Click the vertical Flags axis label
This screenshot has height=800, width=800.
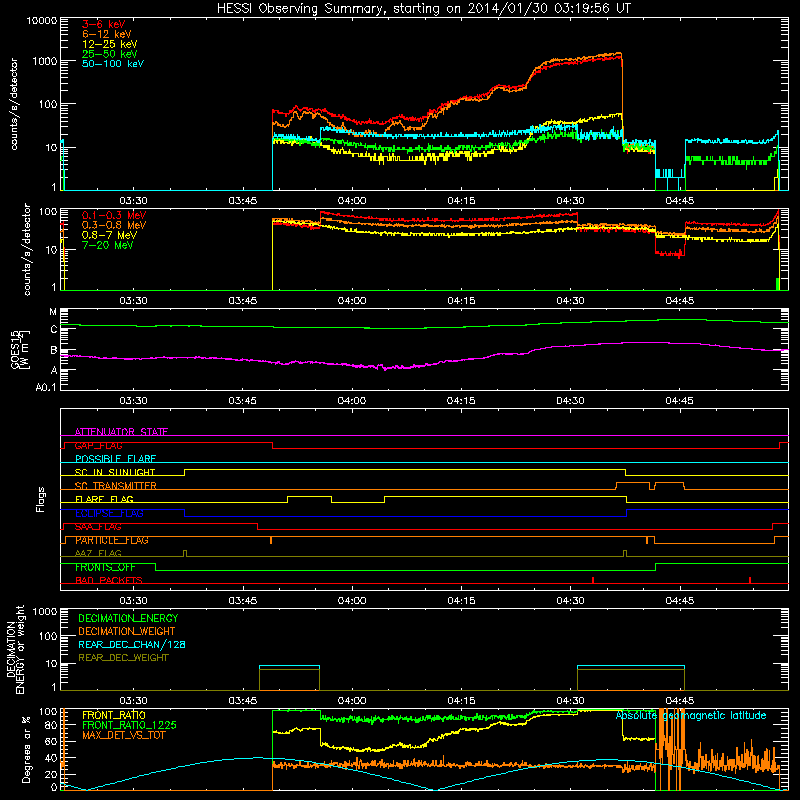(41, 499)
